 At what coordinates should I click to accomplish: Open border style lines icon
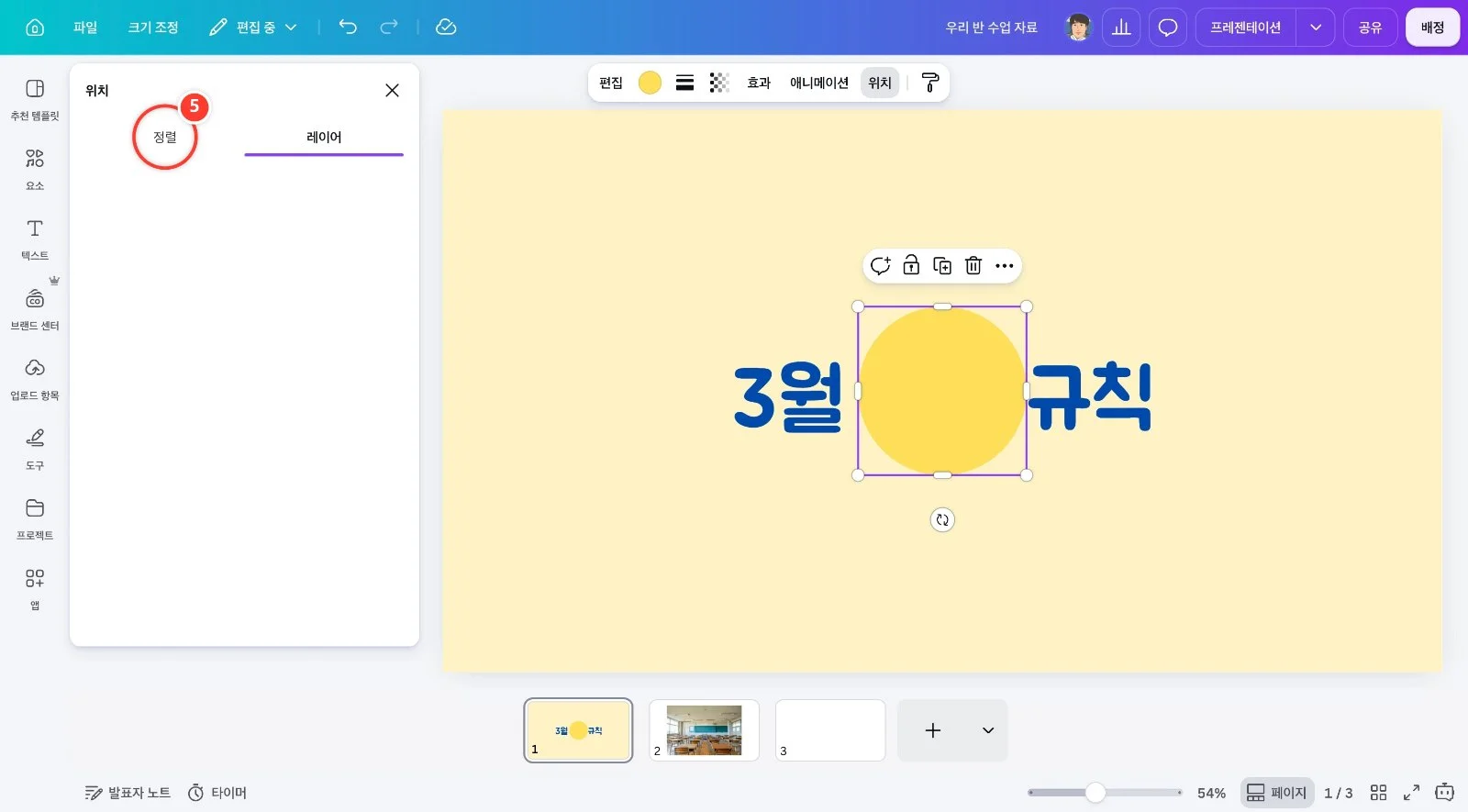tap(684, 83)
